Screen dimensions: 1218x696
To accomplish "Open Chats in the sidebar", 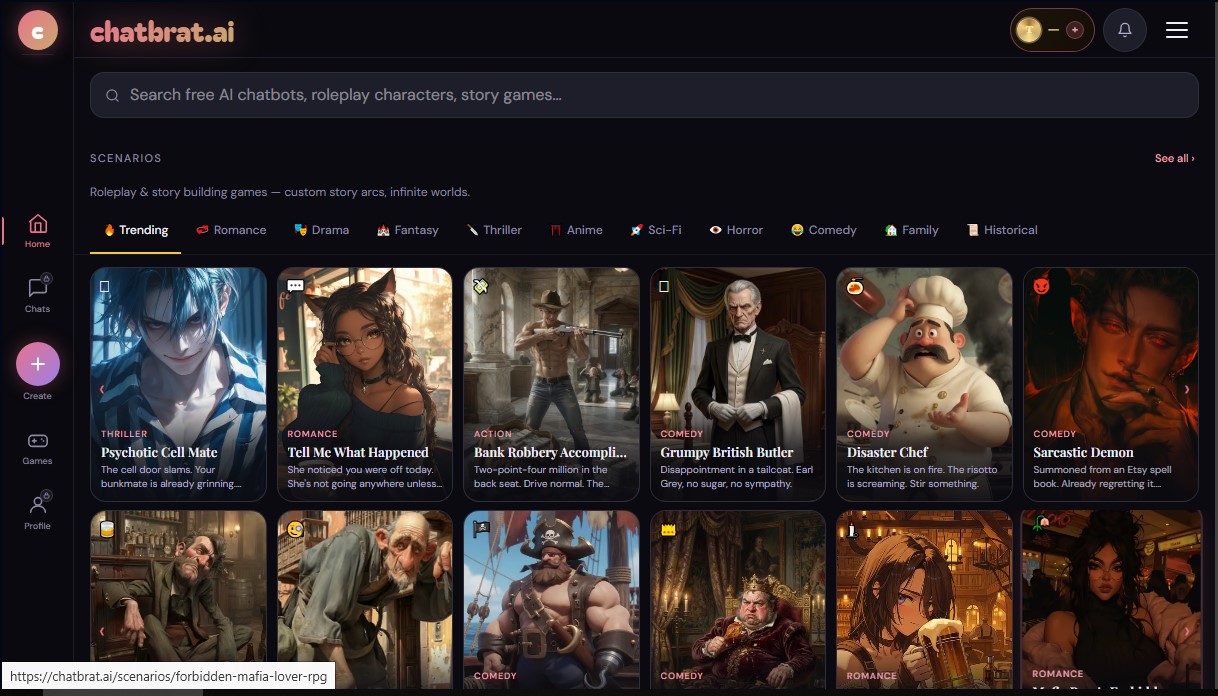I will coord(37,294).
